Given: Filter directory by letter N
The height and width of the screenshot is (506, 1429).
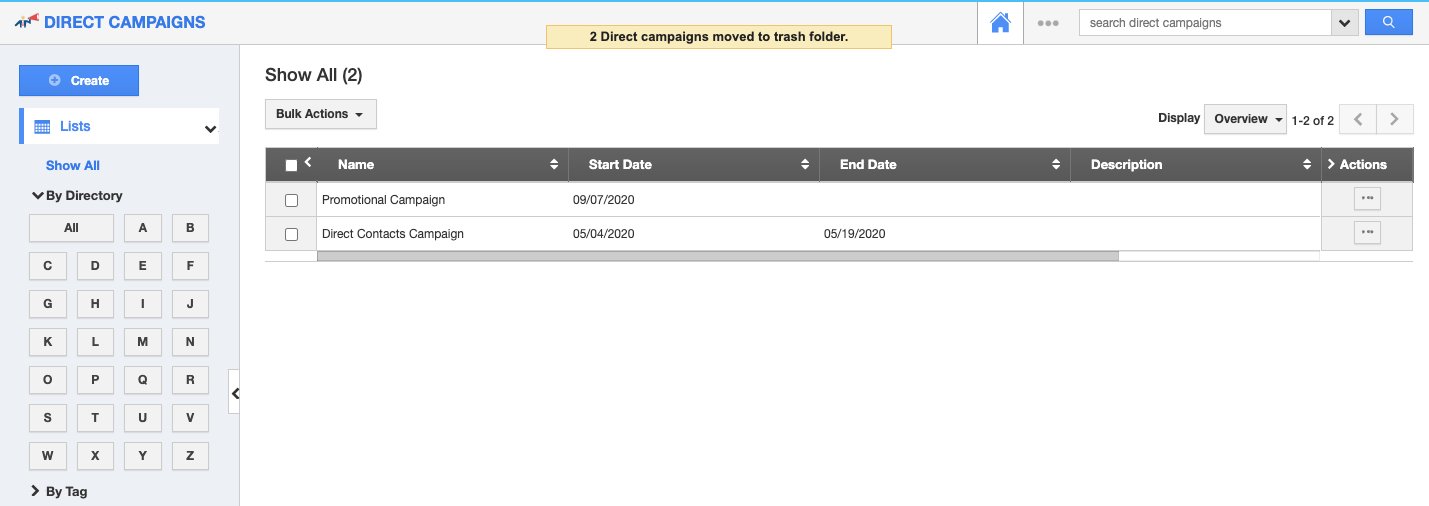Looking at the screenshot, I should tap(190, 342).
